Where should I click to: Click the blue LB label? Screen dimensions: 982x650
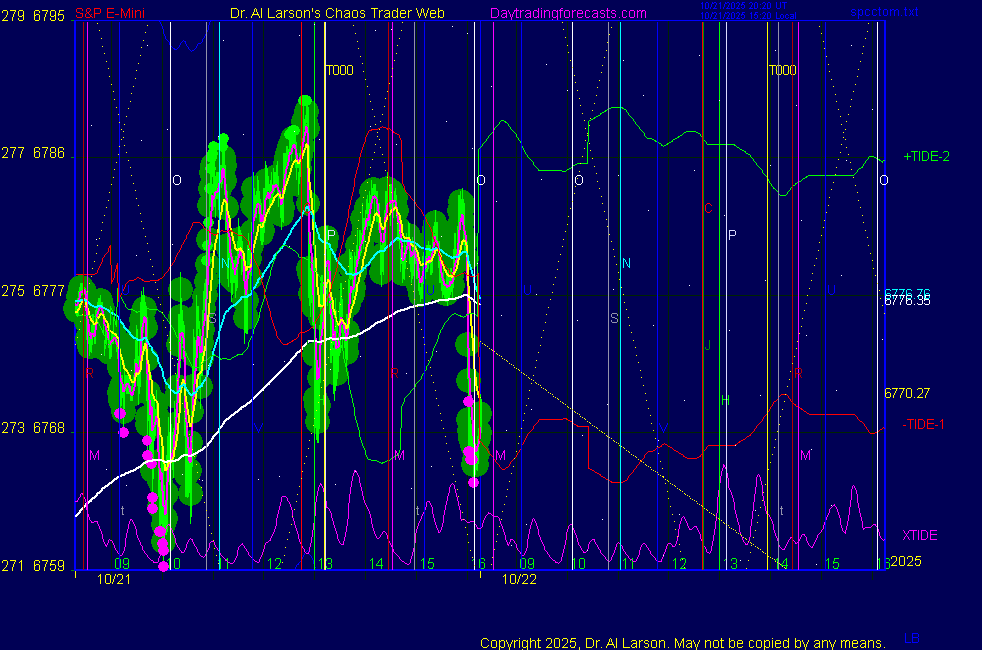tap(912, 638)
